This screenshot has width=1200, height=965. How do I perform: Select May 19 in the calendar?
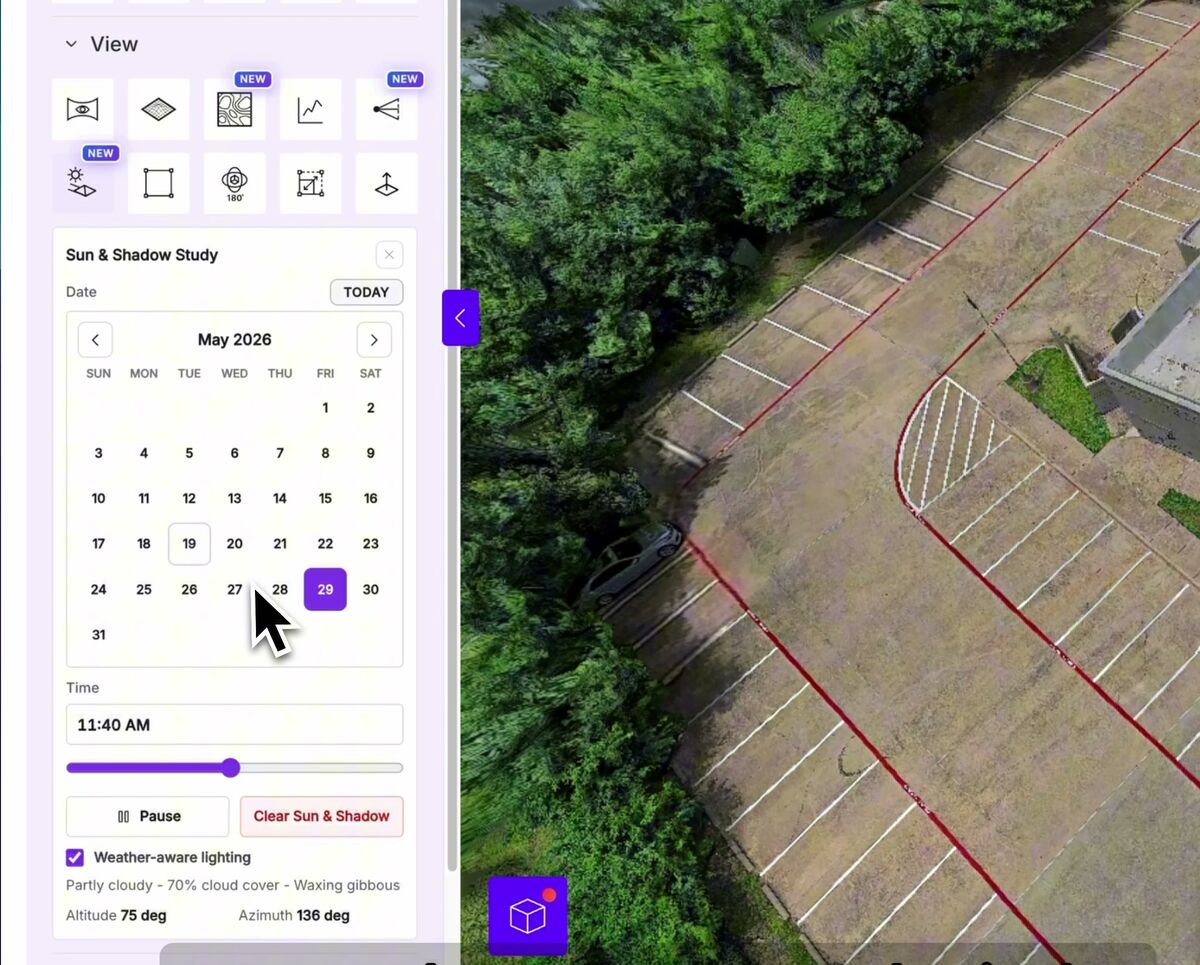189,544
